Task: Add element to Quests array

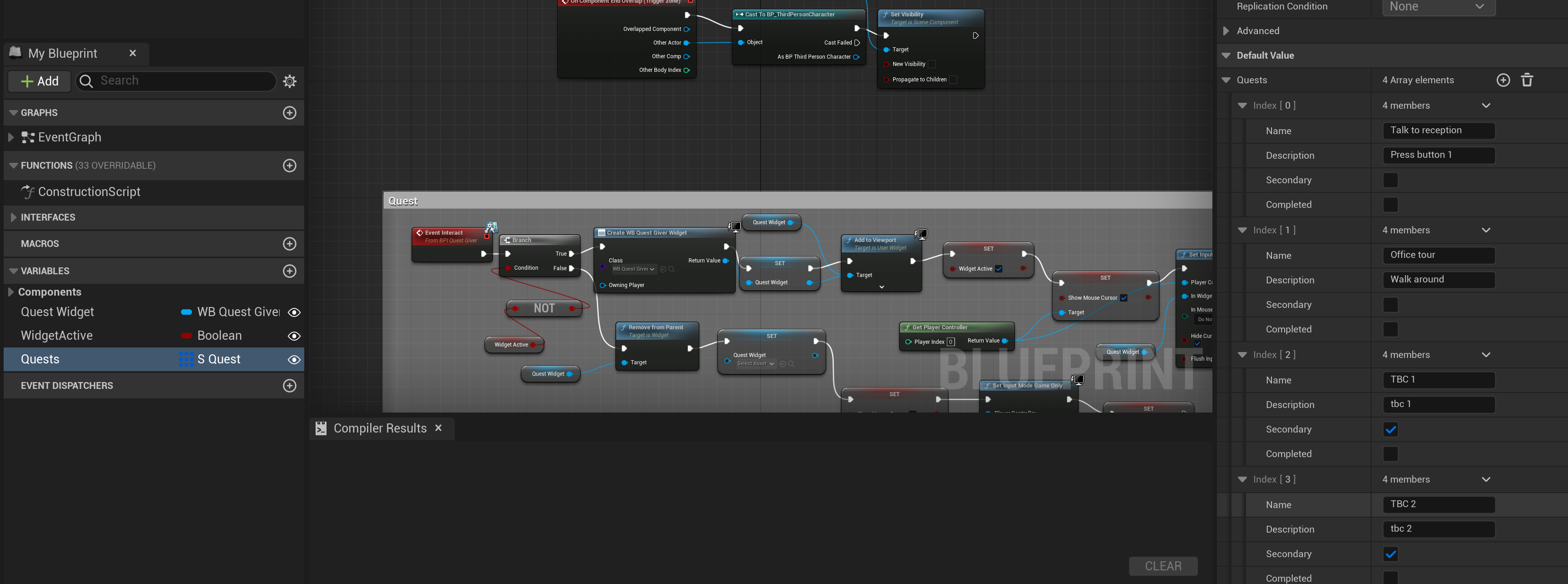Action: point(1503,81)
